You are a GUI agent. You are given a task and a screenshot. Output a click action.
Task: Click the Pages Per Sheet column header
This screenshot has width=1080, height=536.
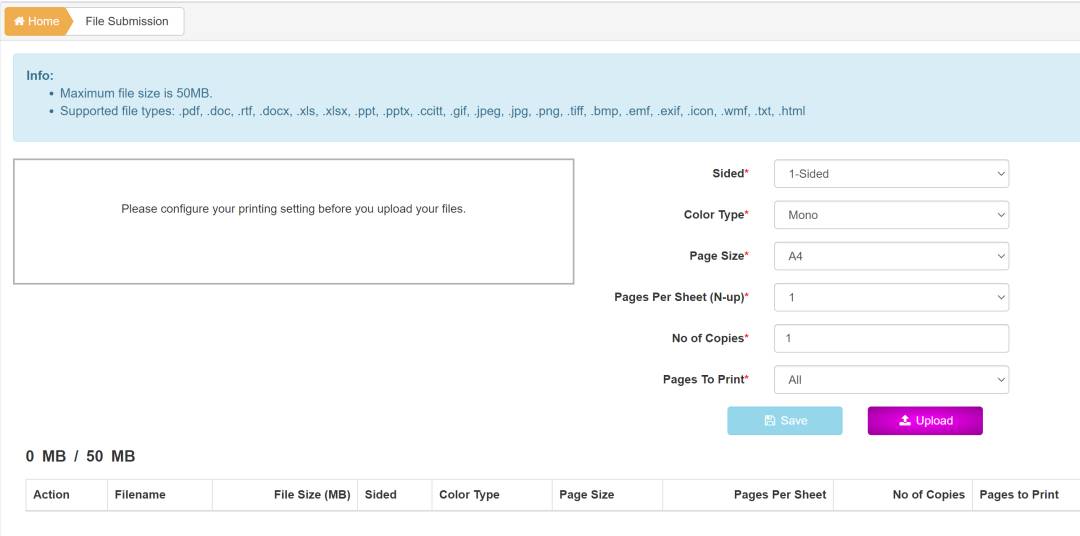[x=780, y=494]
